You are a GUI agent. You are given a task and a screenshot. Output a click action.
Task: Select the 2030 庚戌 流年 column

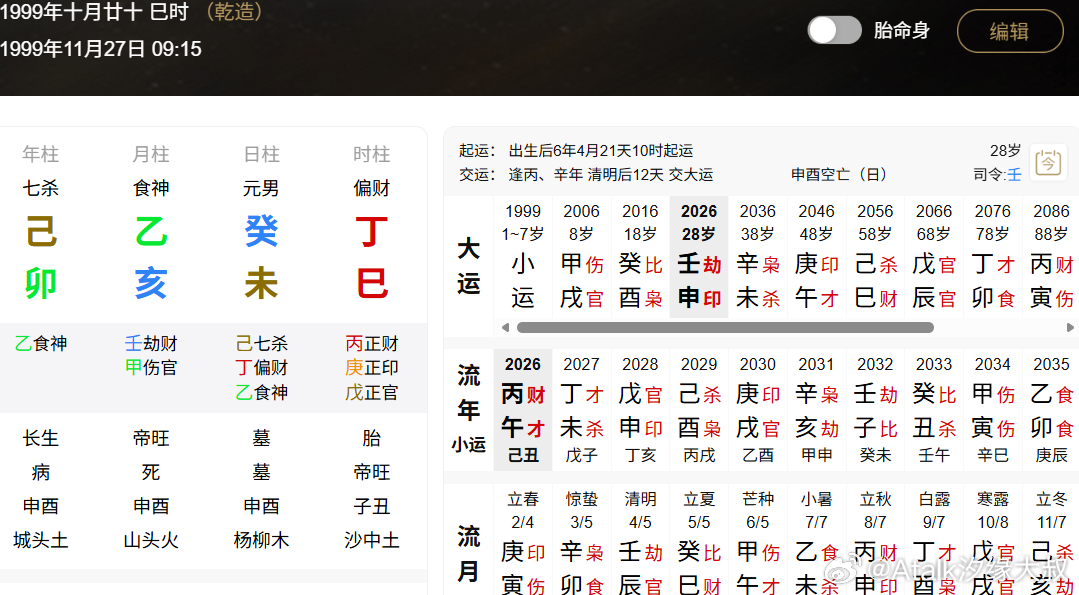tap(758, 410)
